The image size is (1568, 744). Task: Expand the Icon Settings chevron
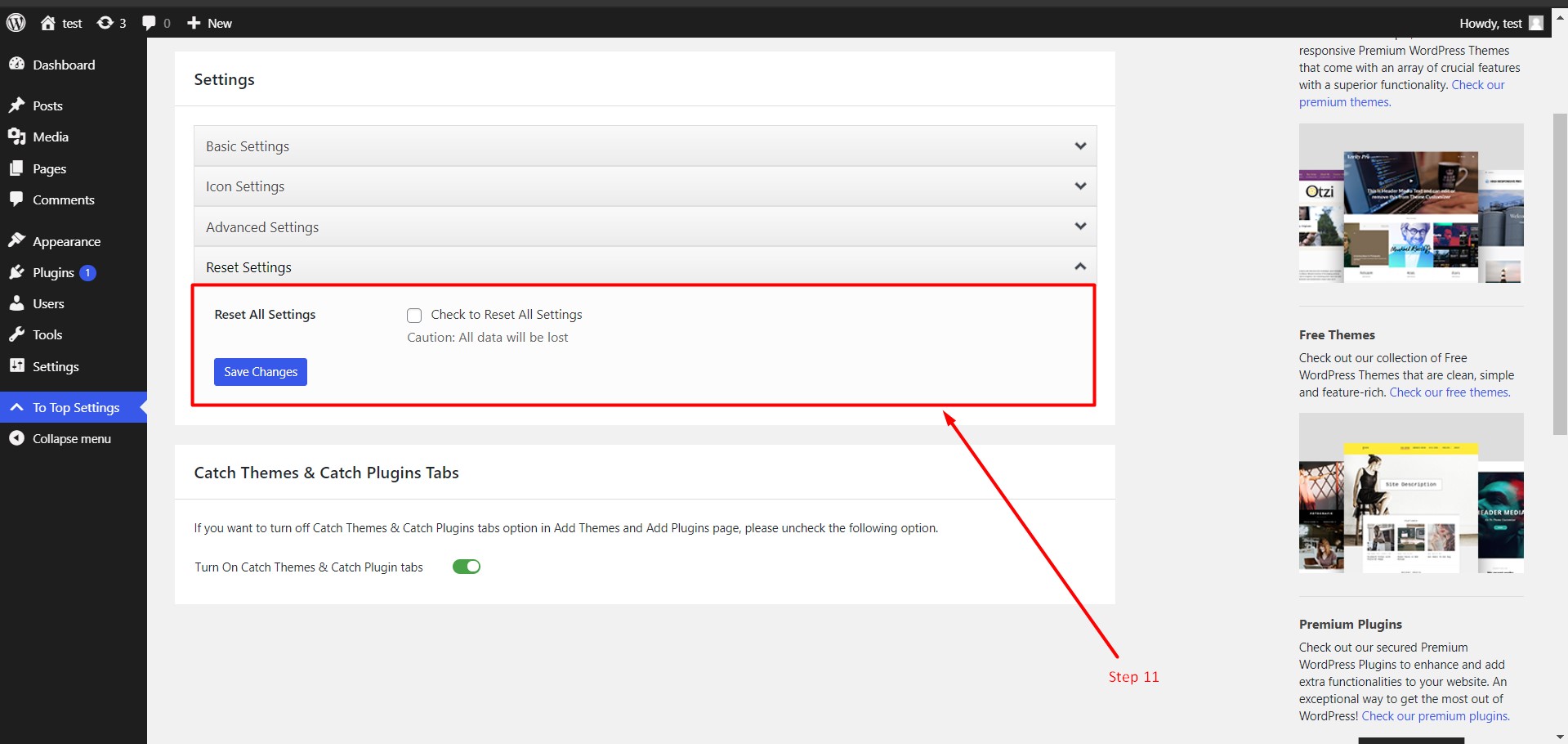[x=1080, y=186]
